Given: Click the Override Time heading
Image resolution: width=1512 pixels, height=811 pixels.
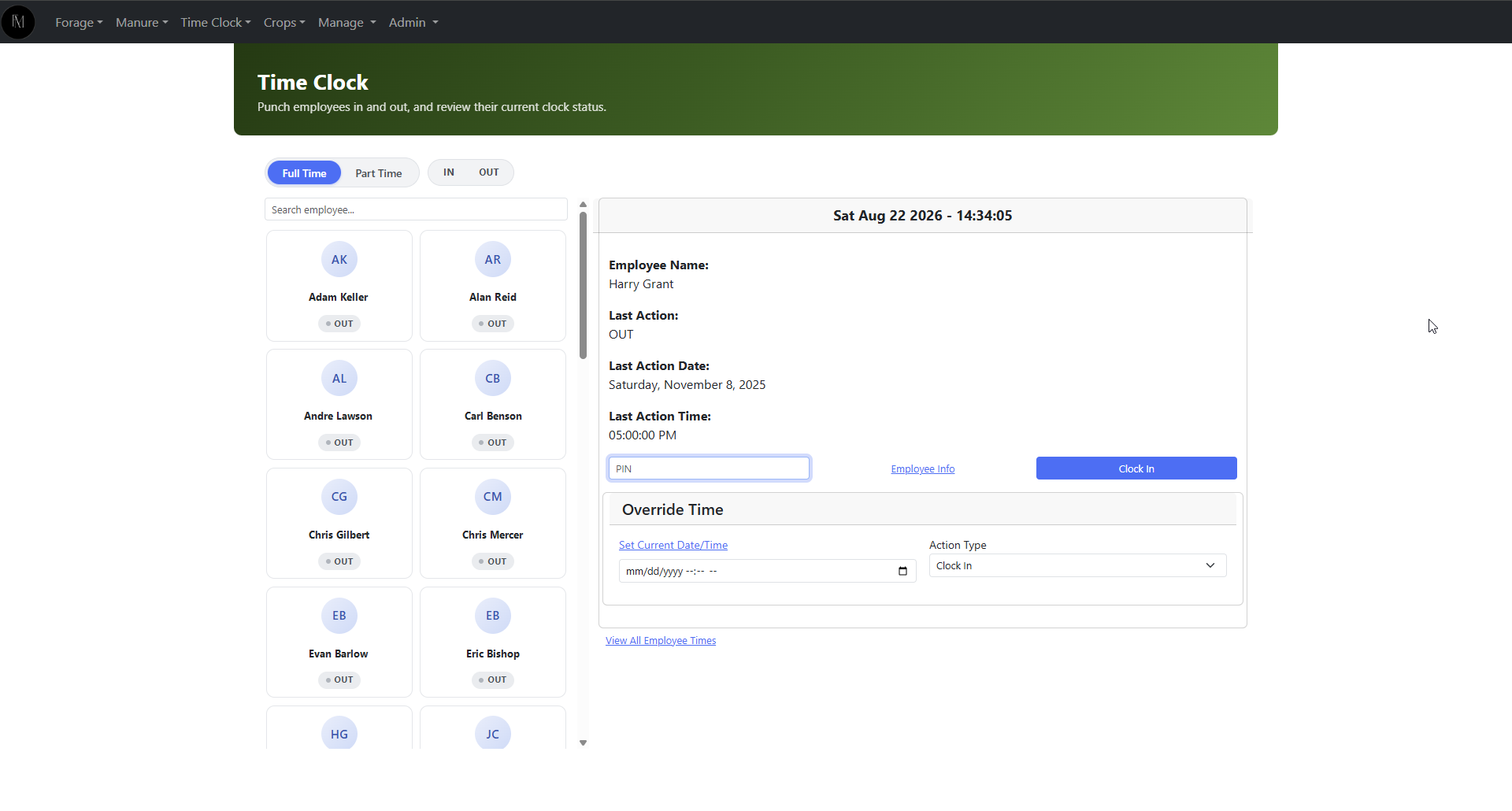Looking at the screenshot, I should tap(673, 510).
